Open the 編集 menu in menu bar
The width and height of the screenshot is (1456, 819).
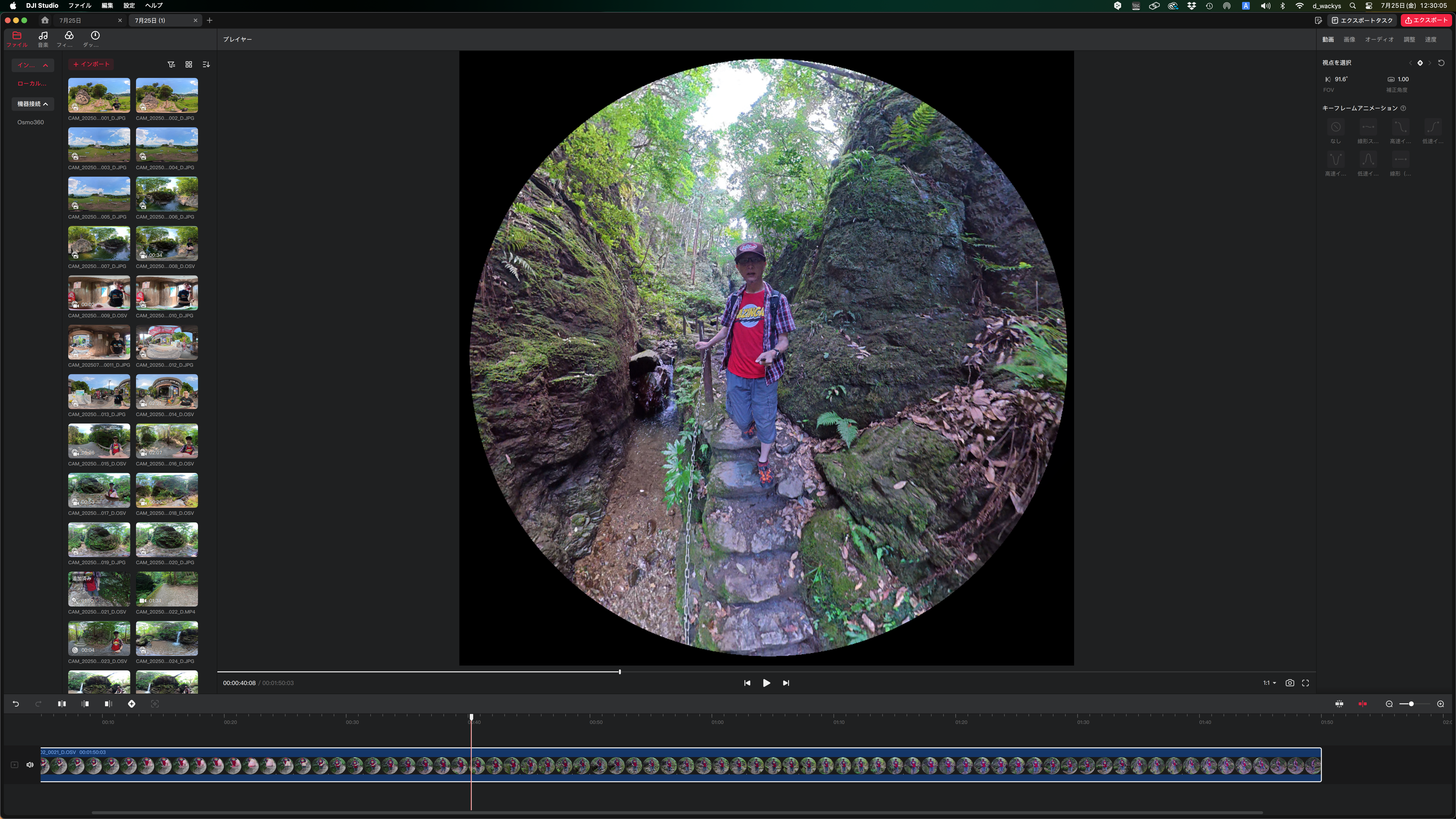[107, 6]
